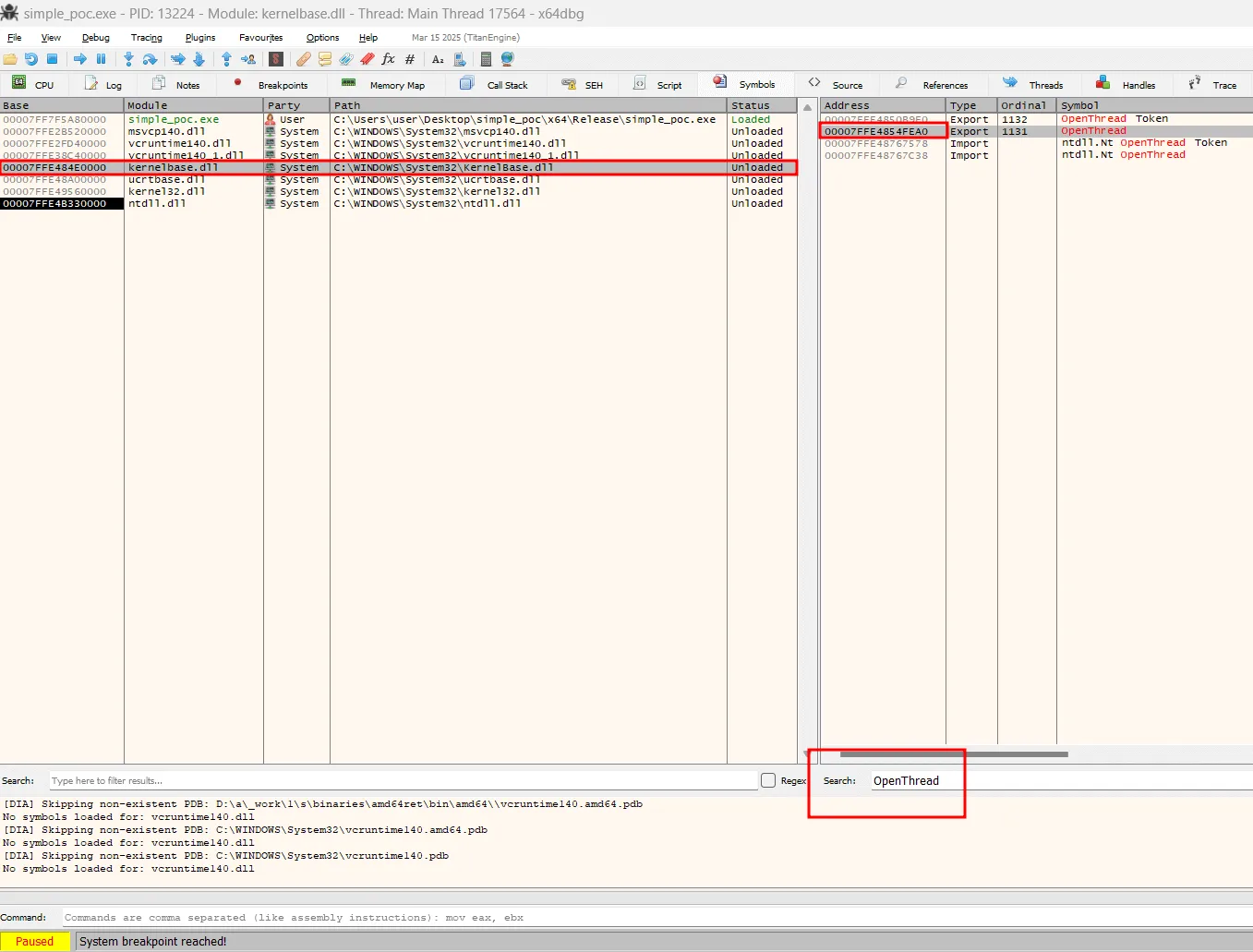The height and width of the screenshot is (952, 1253).
Task: Click the Step into icon
Action: tap(127, 59)
